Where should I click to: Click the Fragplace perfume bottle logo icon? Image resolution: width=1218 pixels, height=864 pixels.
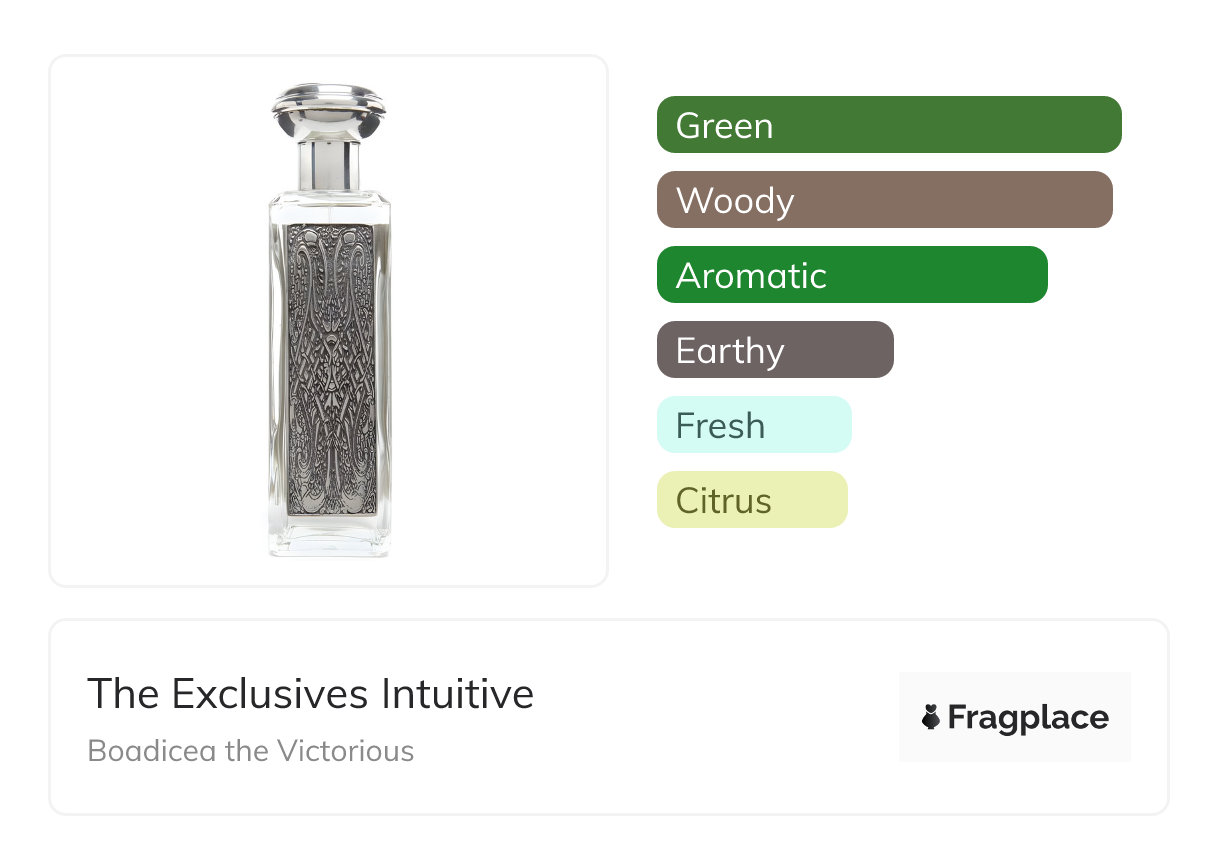(931, 717)
